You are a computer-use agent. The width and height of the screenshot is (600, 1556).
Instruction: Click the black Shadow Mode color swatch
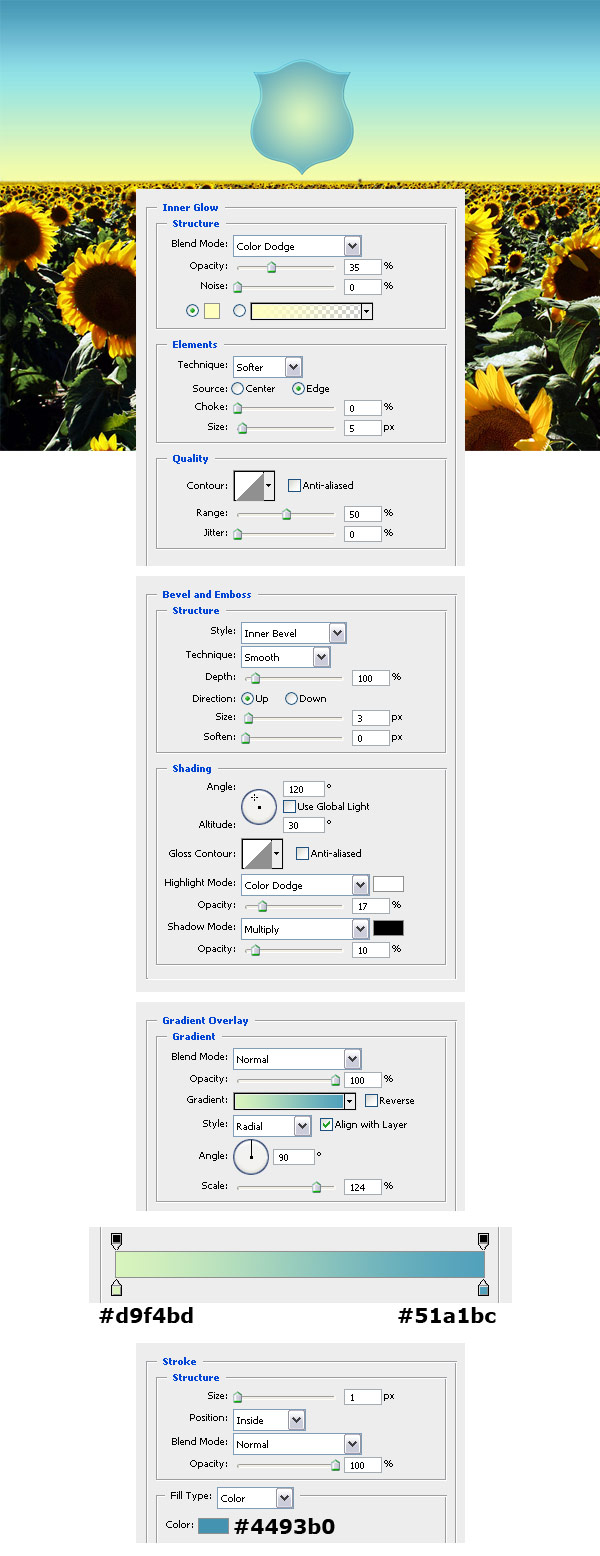(x=389, y=928)
